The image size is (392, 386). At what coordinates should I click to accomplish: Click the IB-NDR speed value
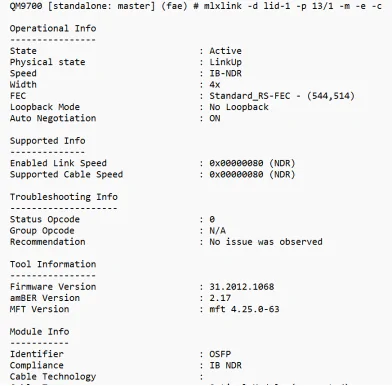(x=225, y=73)
